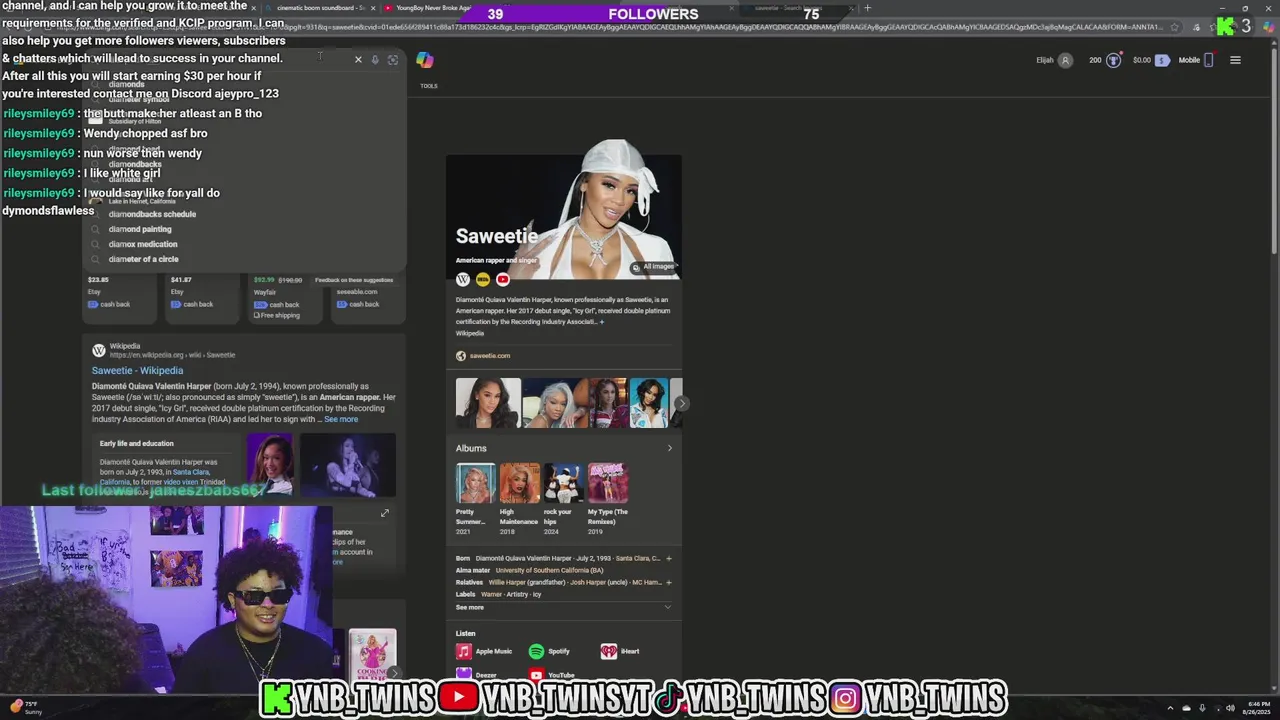The width and height of the screenshot is (1280, 720).
Task: Expand the Born row plus sign
Action: pyautogui.click(x=669, y=558)
